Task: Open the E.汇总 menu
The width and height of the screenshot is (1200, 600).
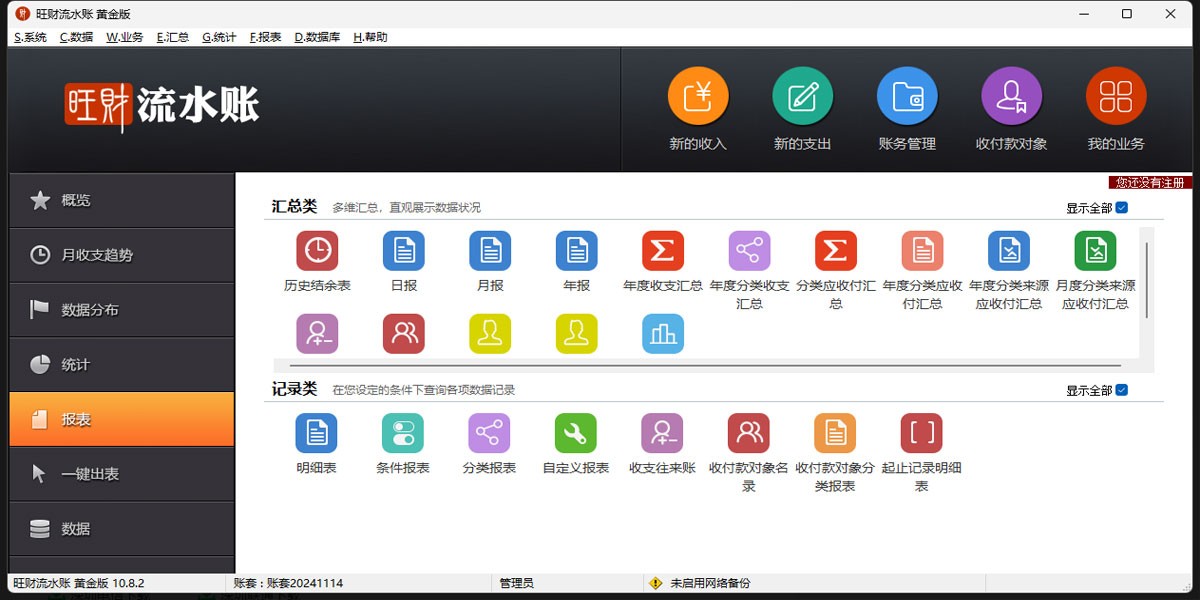Action: click(x=173, y=37)
